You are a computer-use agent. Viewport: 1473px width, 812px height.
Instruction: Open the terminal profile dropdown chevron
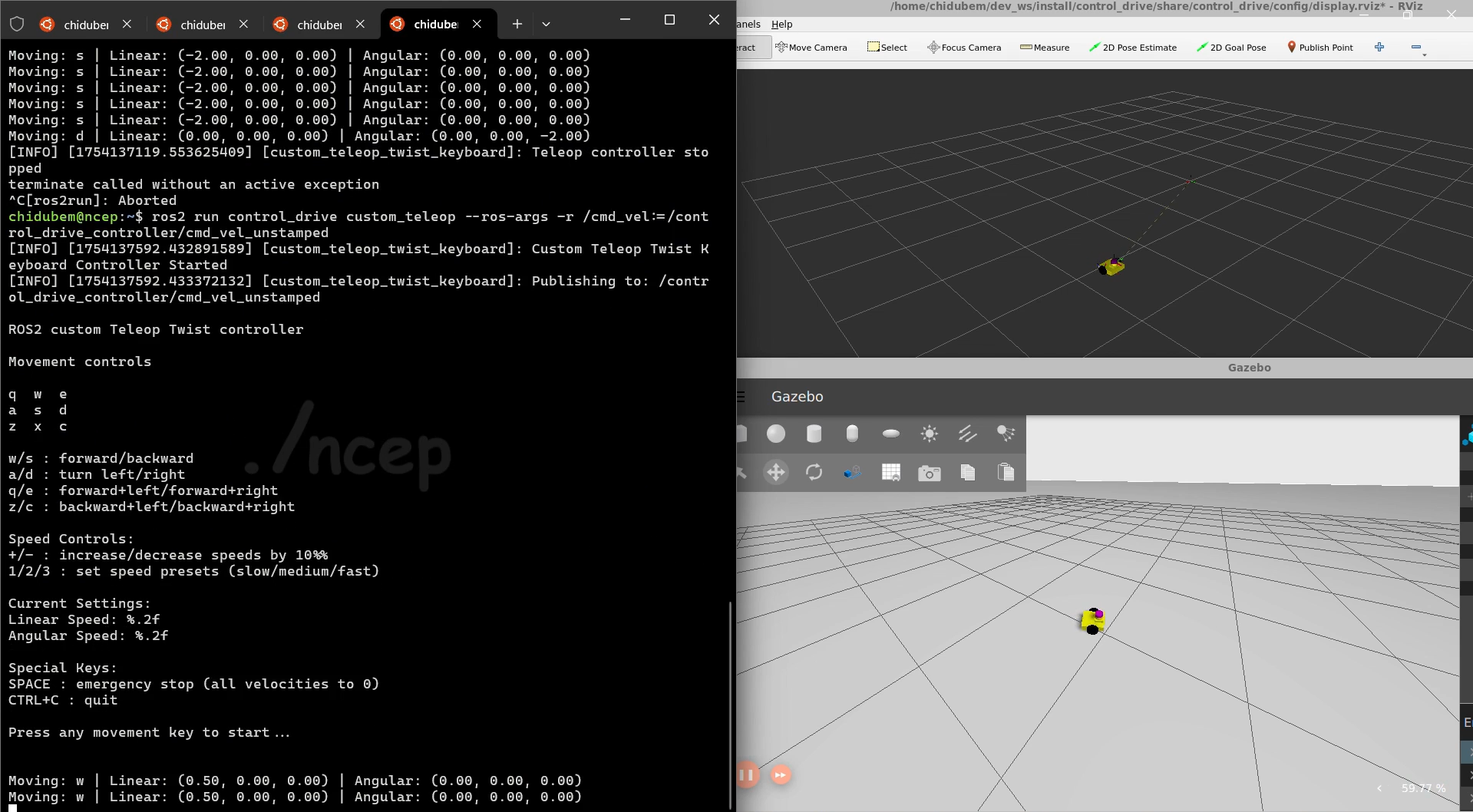click(546, 24)
